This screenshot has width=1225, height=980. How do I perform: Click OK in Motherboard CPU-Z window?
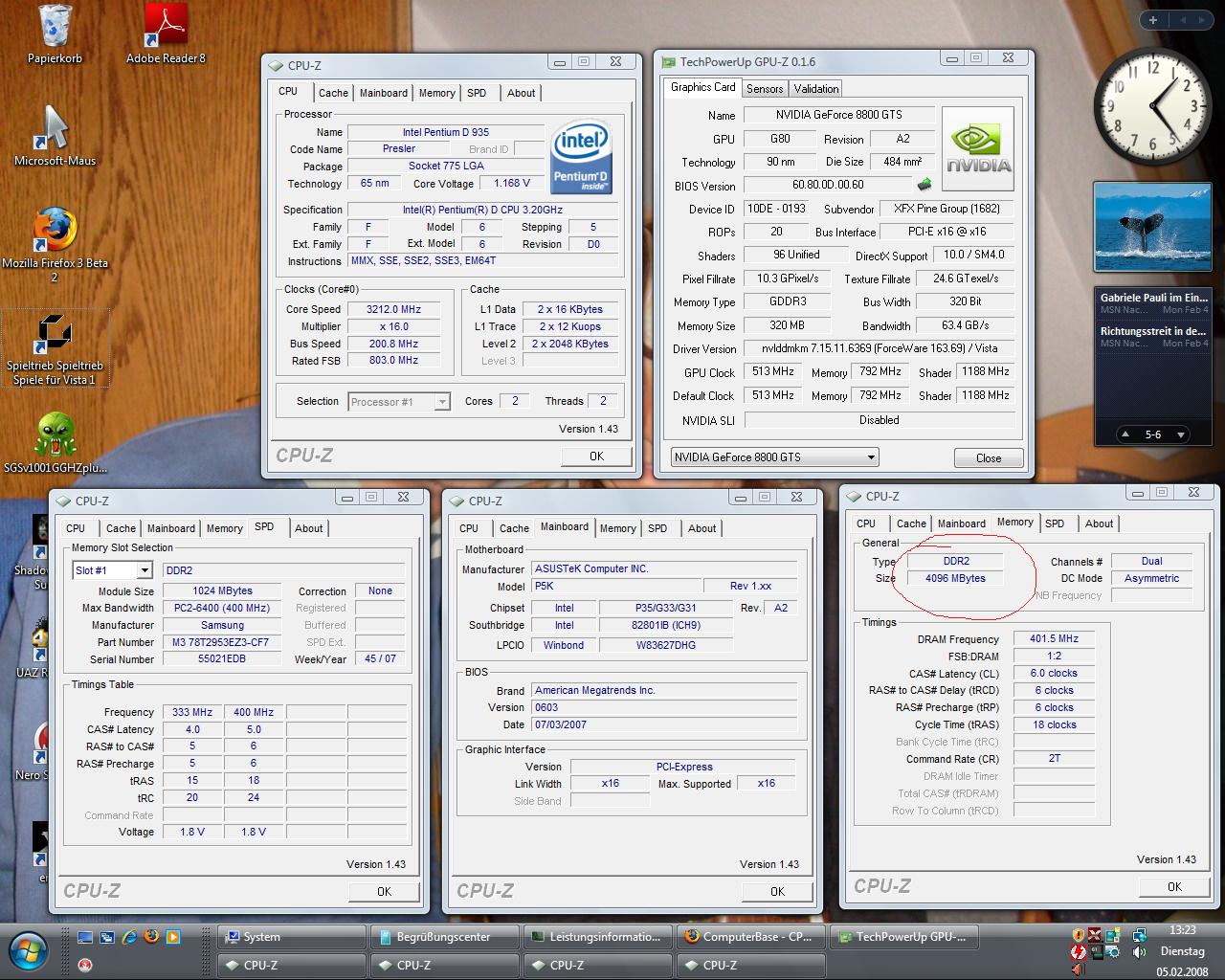click(777, 891)
